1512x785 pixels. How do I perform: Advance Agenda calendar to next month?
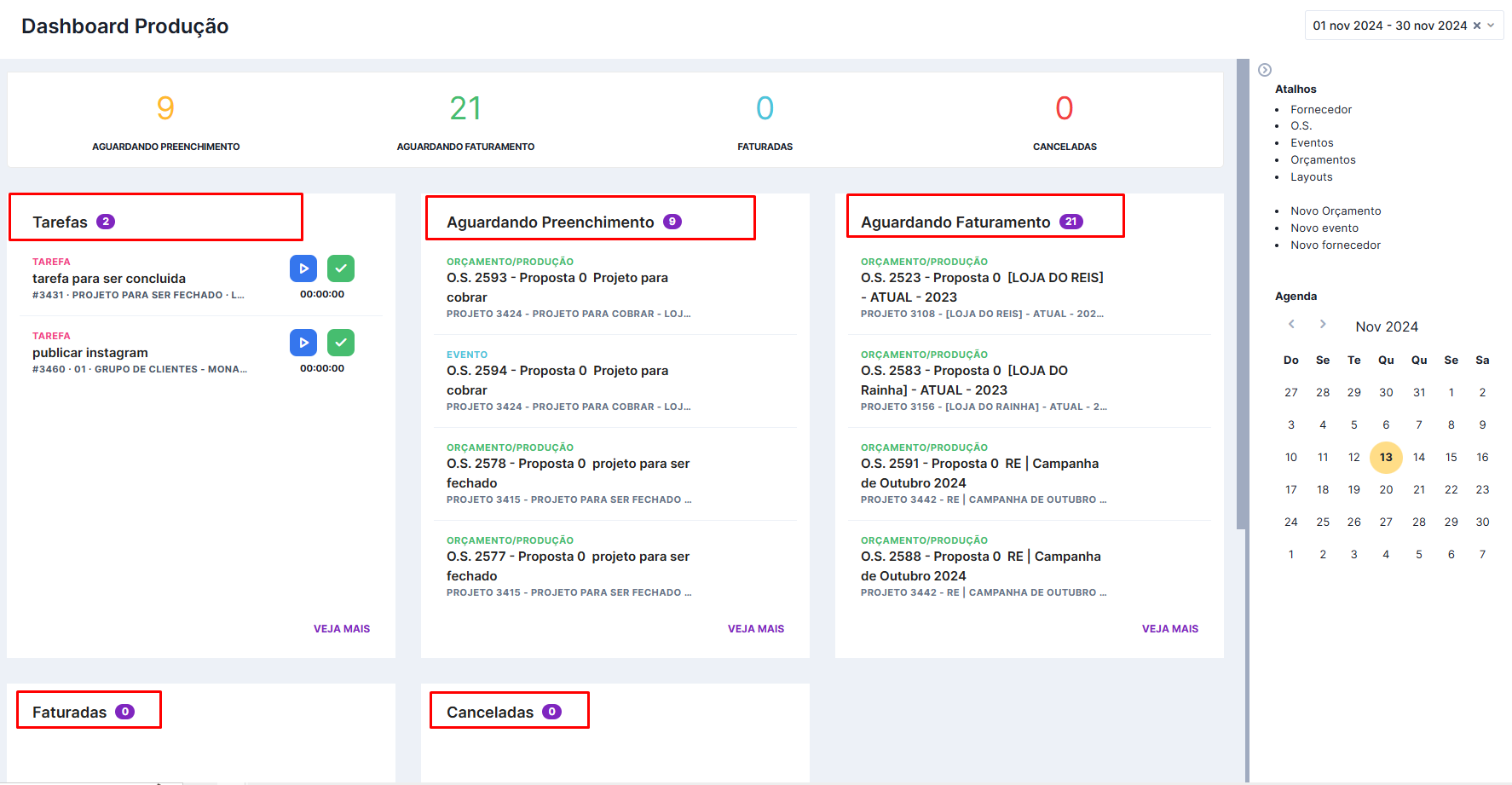(x=1323, y=324)
